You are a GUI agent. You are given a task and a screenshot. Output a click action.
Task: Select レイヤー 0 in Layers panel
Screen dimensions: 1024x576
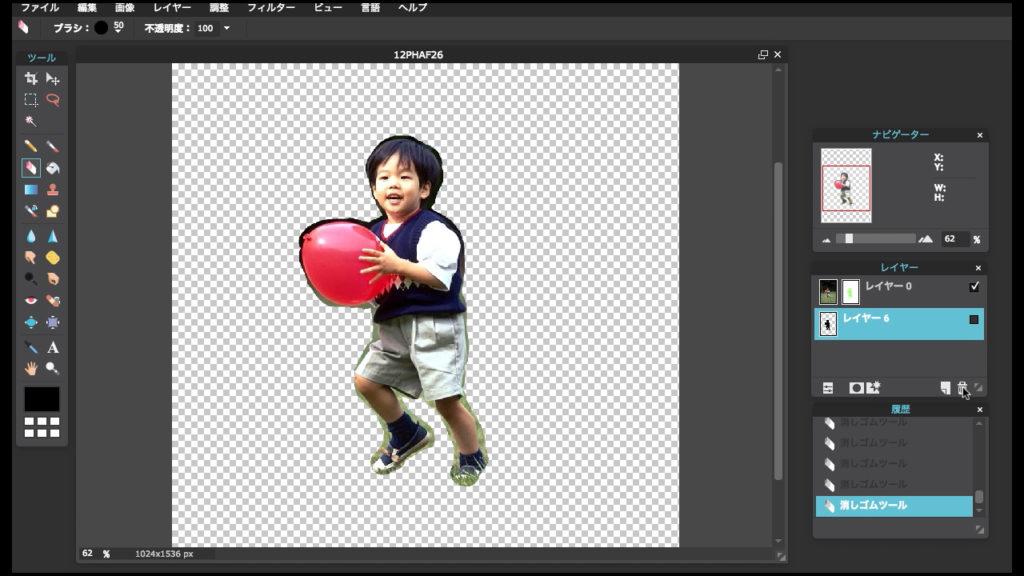pos(899,291)
